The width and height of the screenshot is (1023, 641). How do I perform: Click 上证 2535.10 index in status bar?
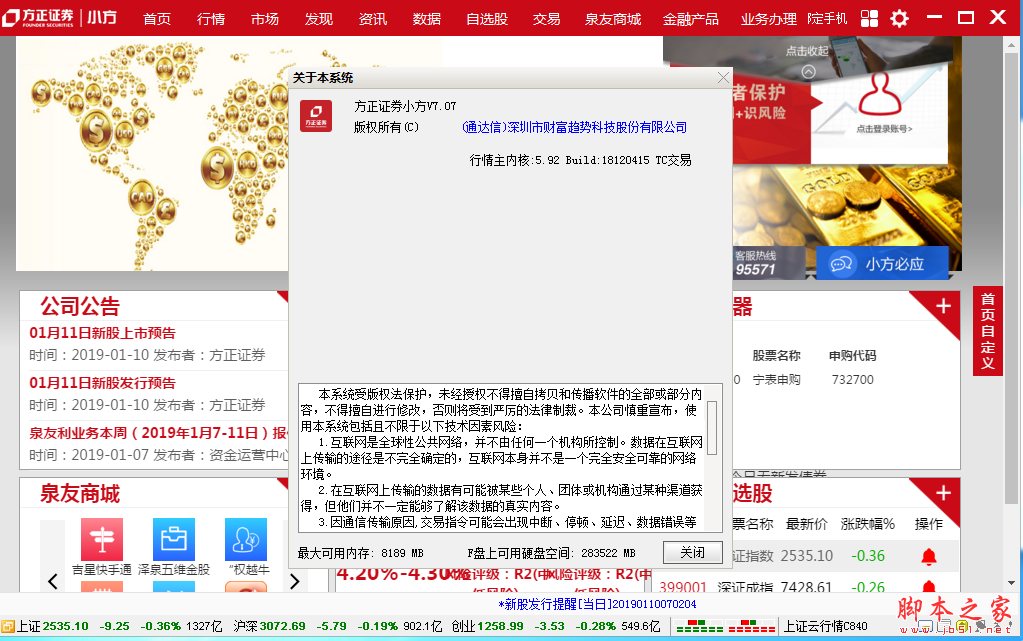coord(53,627)
